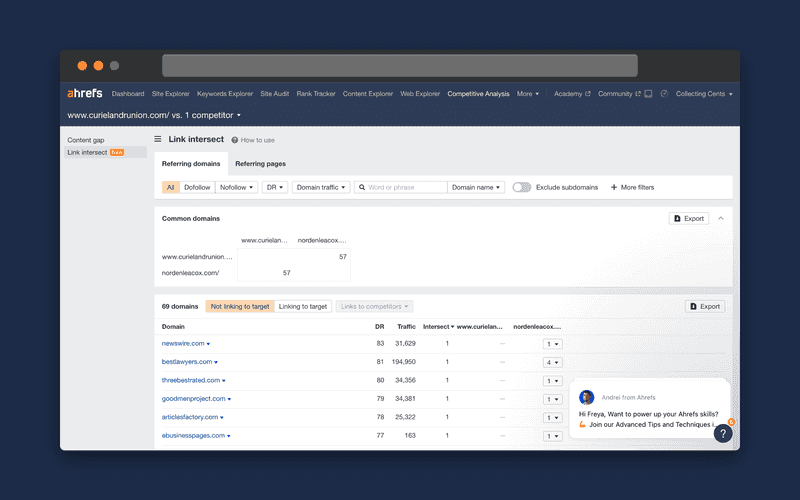Viewport: 800px width, 500px height.
Task: Open the Domain traffic dropdown
Action: (x=321, y=187)
